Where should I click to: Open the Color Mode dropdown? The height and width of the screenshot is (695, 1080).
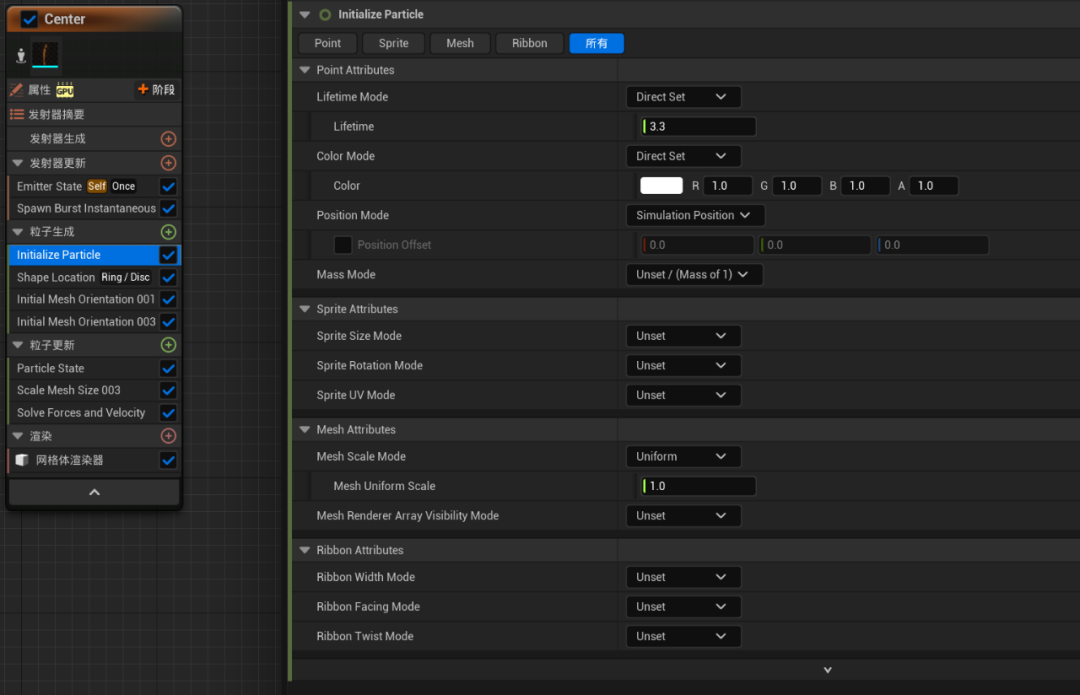click(683, 156)
